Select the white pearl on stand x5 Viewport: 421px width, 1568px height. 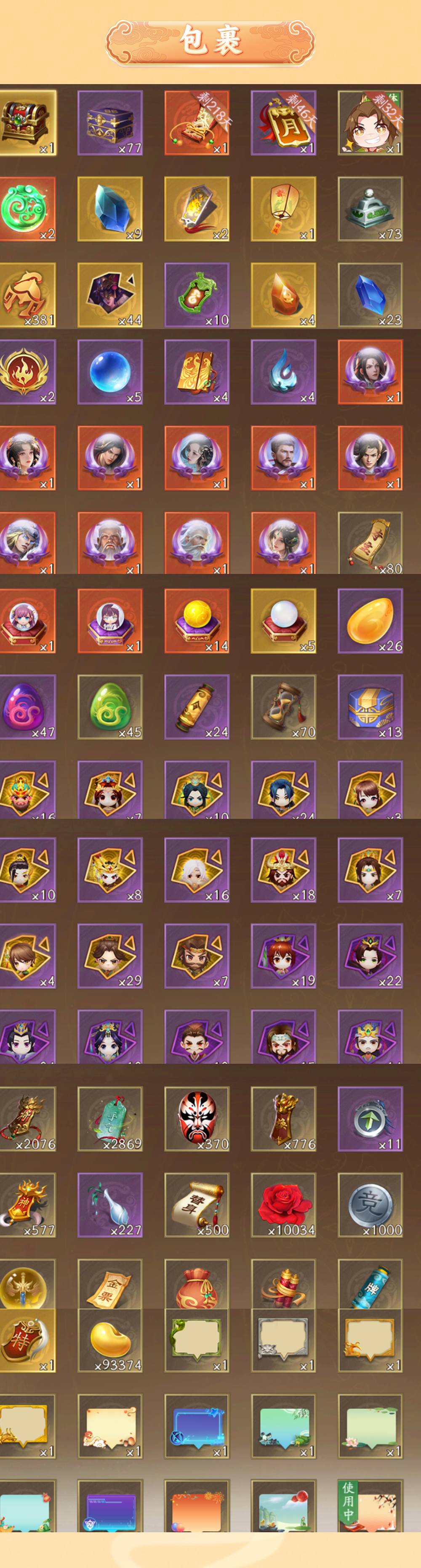point(283,621)
